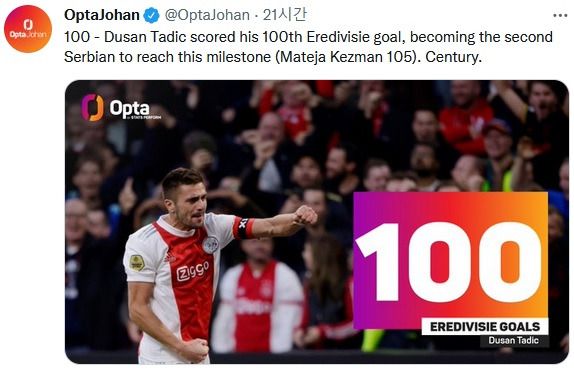574x373 pixels.
Task: Click Tadic's clenched raised fist
Action: click(305, 215)
